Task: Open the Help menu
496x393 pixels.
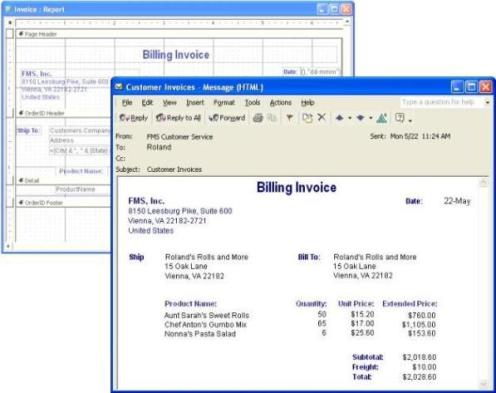Action: (307, 103)
